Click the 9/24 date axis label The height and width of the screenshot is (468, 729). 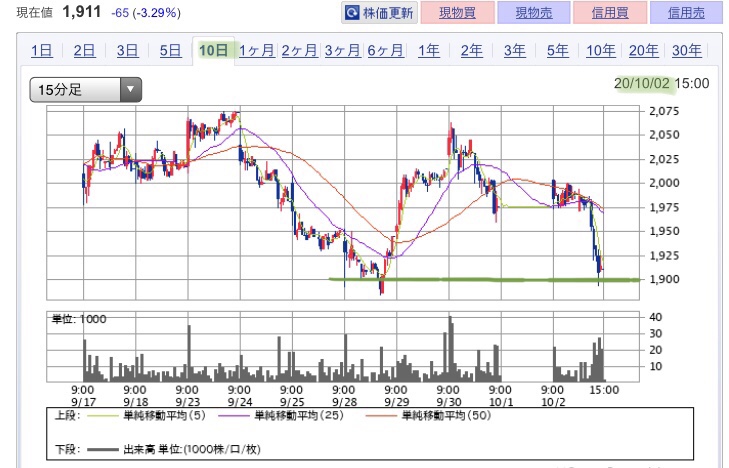[239, 402]
